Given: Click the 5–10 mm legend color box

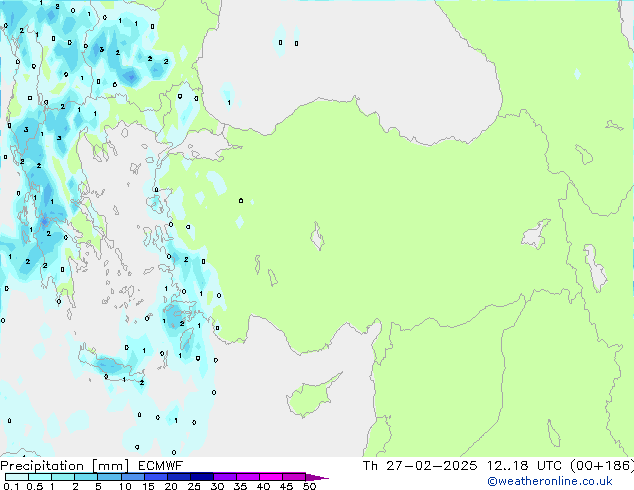Looking at the screenshot, I should point(109,477).
